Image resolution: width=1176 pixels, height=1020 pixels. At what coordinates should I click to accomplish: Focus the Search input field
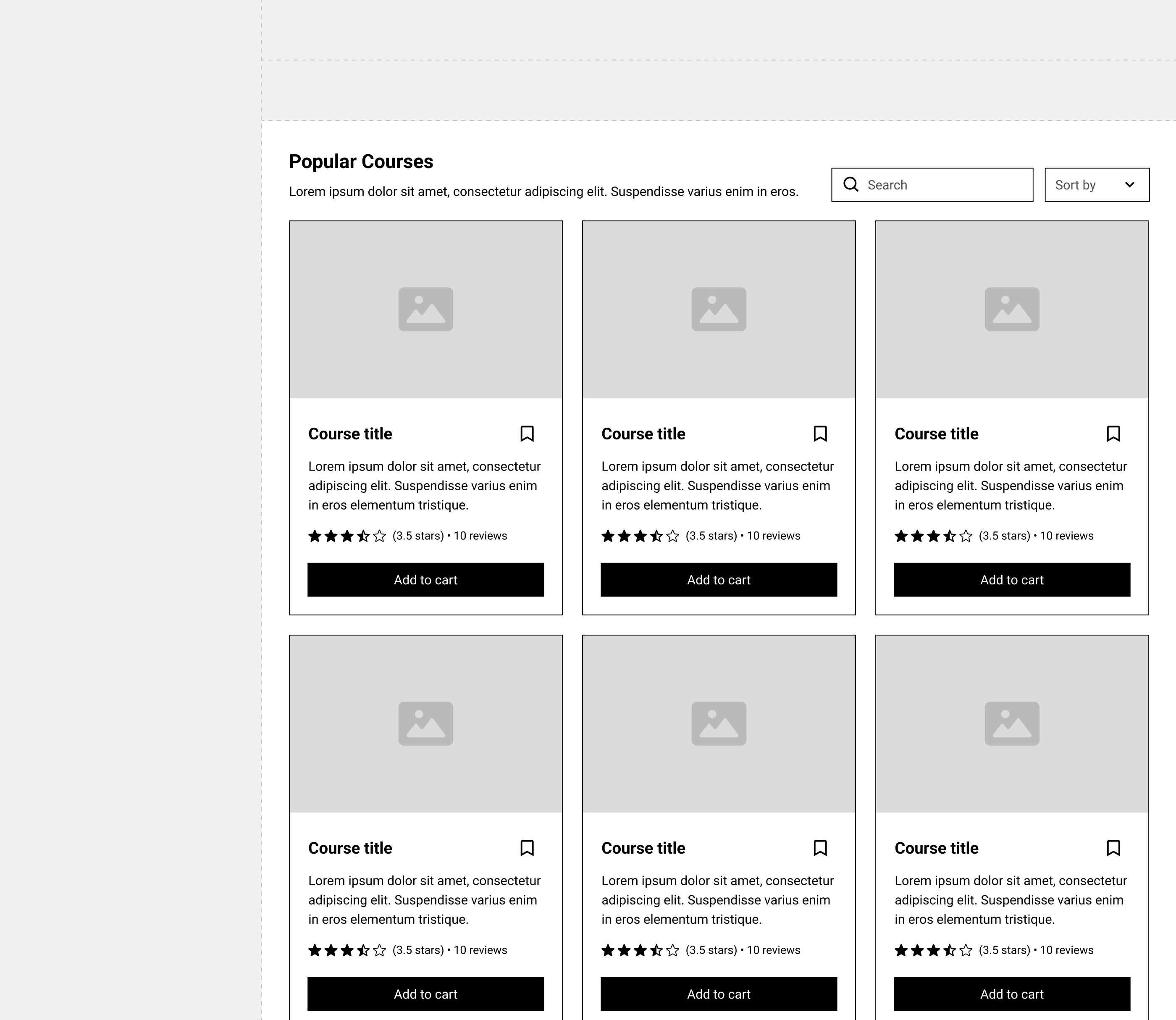(932, 184)
